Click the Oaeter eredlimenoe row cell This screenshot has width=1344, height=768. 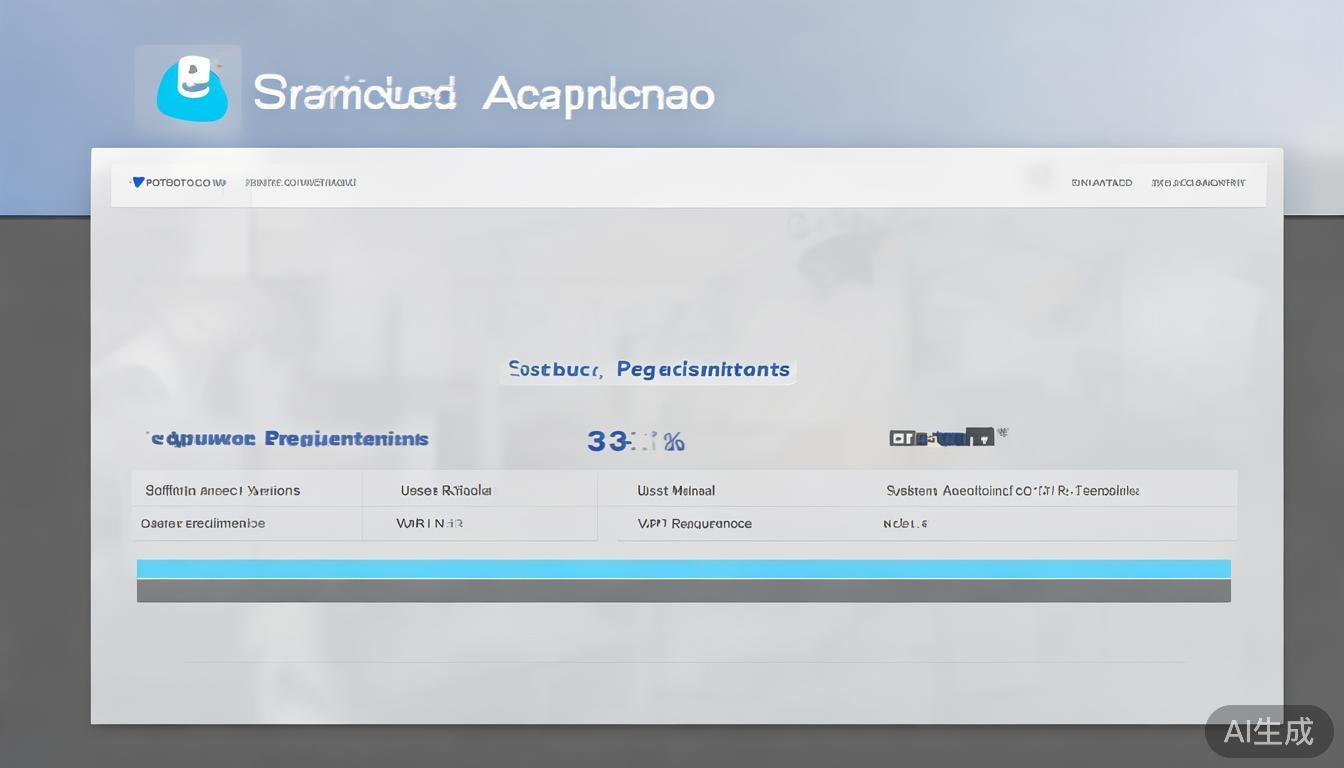pos(203,523)
